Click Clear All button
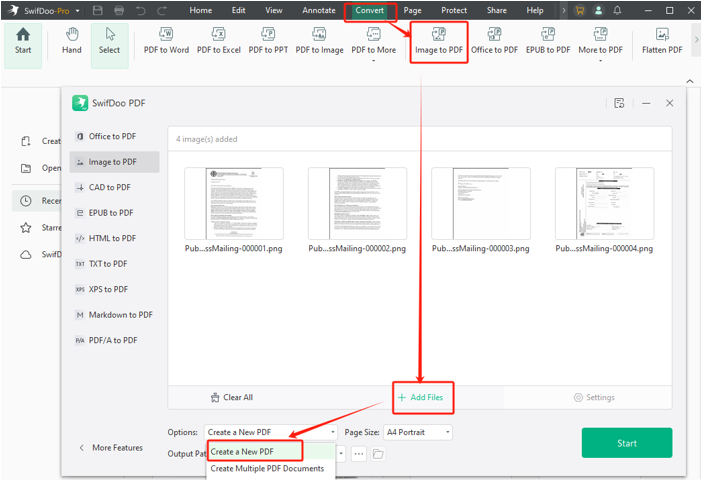The image size is (701, 480). (x=232, y=397)
